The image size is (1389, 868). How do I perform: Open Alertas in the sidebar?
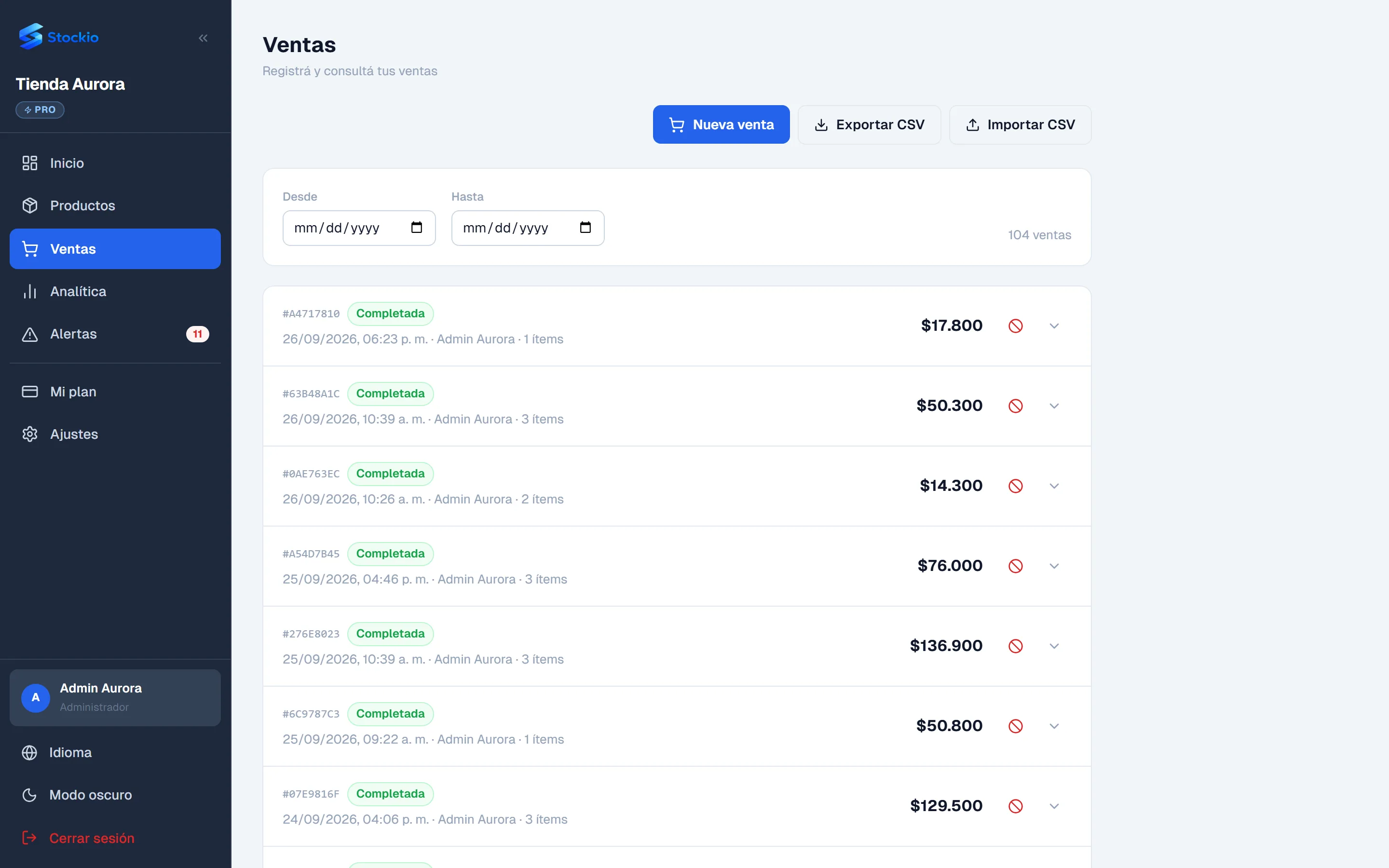tap(115, 334)
